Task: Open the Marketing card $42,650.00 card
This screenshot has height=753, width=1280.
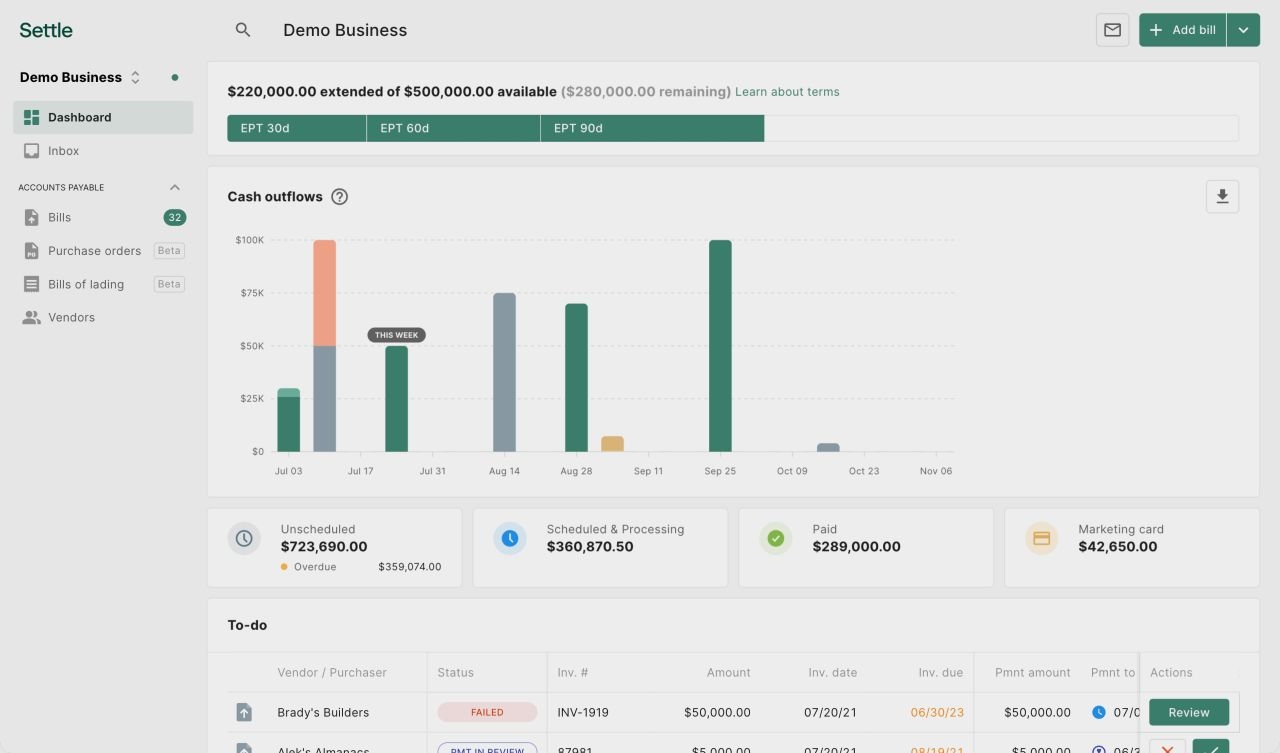Action: (1132, 547)
